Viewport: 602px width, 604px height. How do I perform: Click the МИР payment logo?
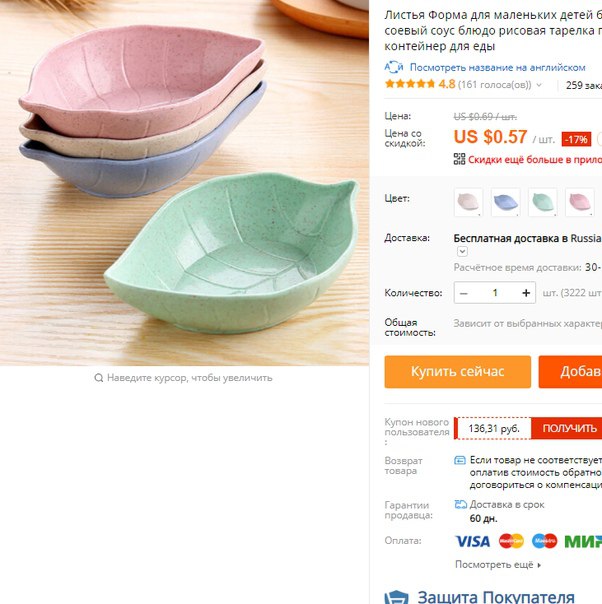click(x=583, y=541)
